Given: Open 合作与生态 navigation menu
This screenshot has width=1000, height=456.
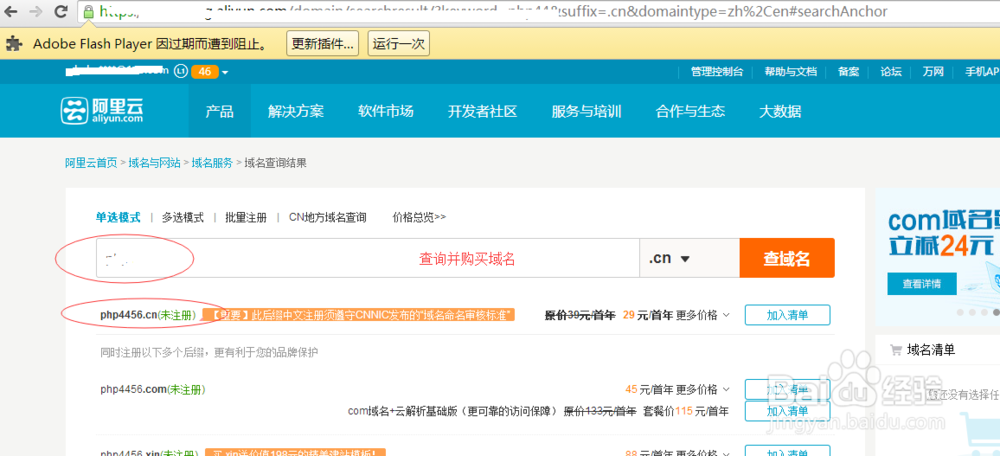Looking at the screenshot, I should tap(690, 112).
